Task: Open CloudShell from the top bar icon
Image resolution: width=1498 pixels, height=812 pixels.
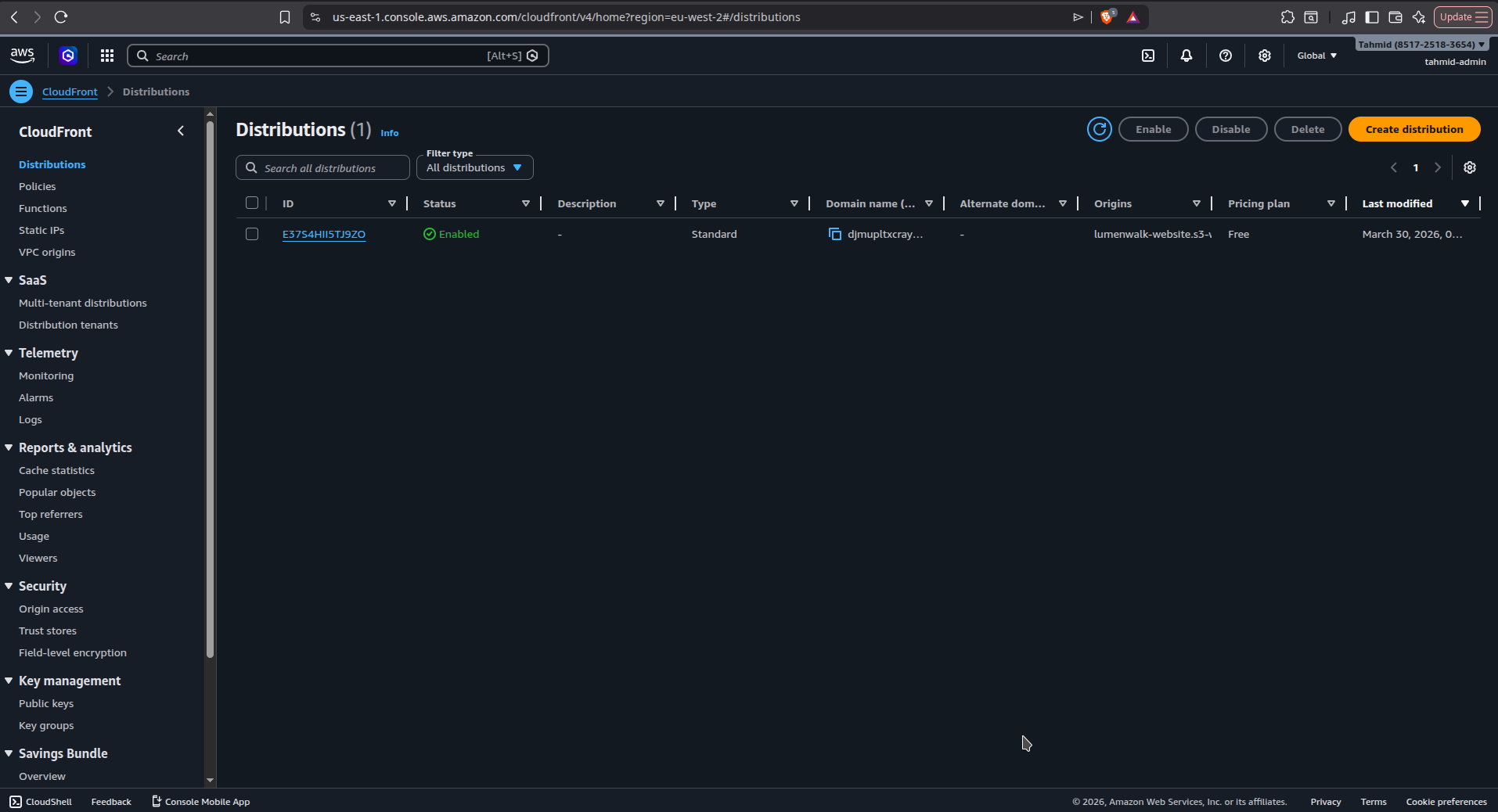Action: point(1148,56)
